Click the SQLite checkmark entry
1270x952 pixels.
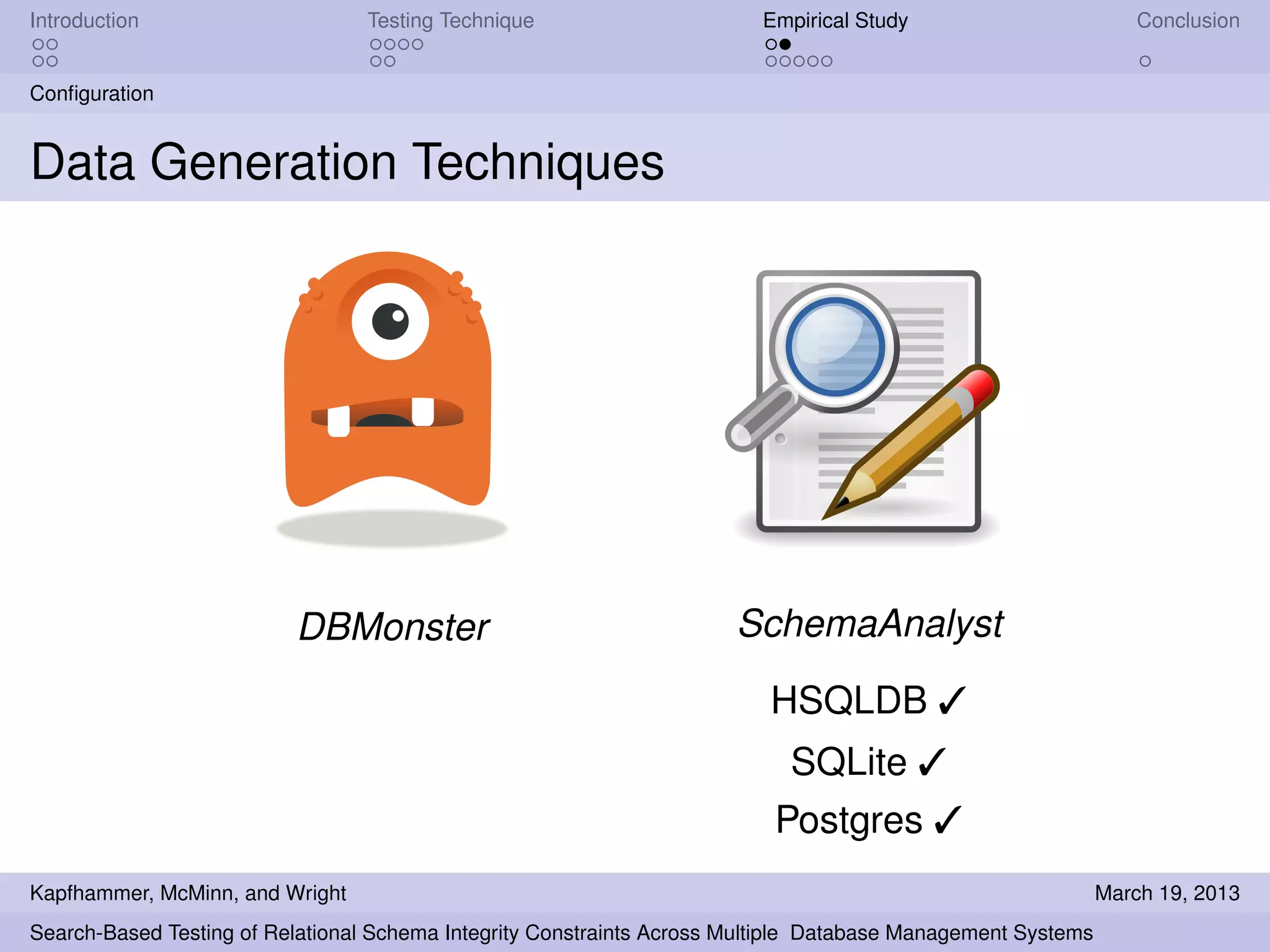(868, 762)
